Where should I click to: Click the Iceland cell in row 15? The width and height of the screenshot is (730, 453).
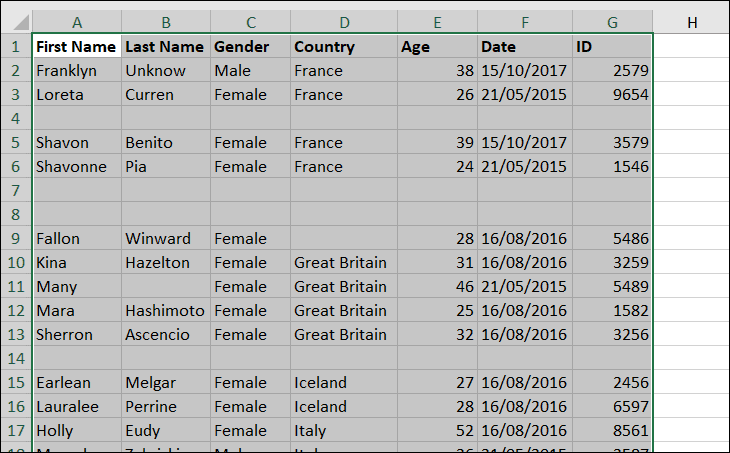[x=344, y=382]
